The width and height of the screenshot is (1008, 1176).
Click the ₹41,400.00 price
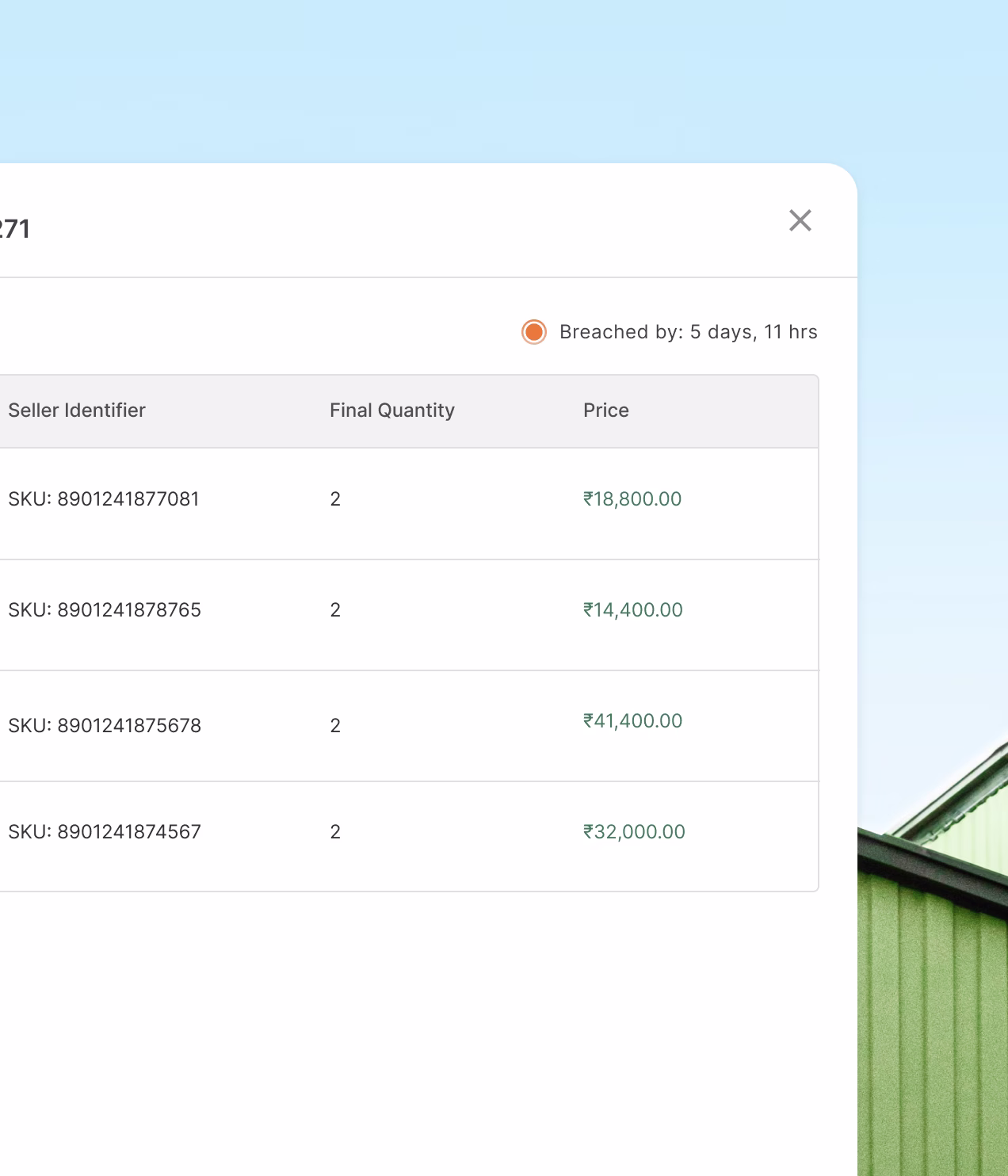click(633, 721)
